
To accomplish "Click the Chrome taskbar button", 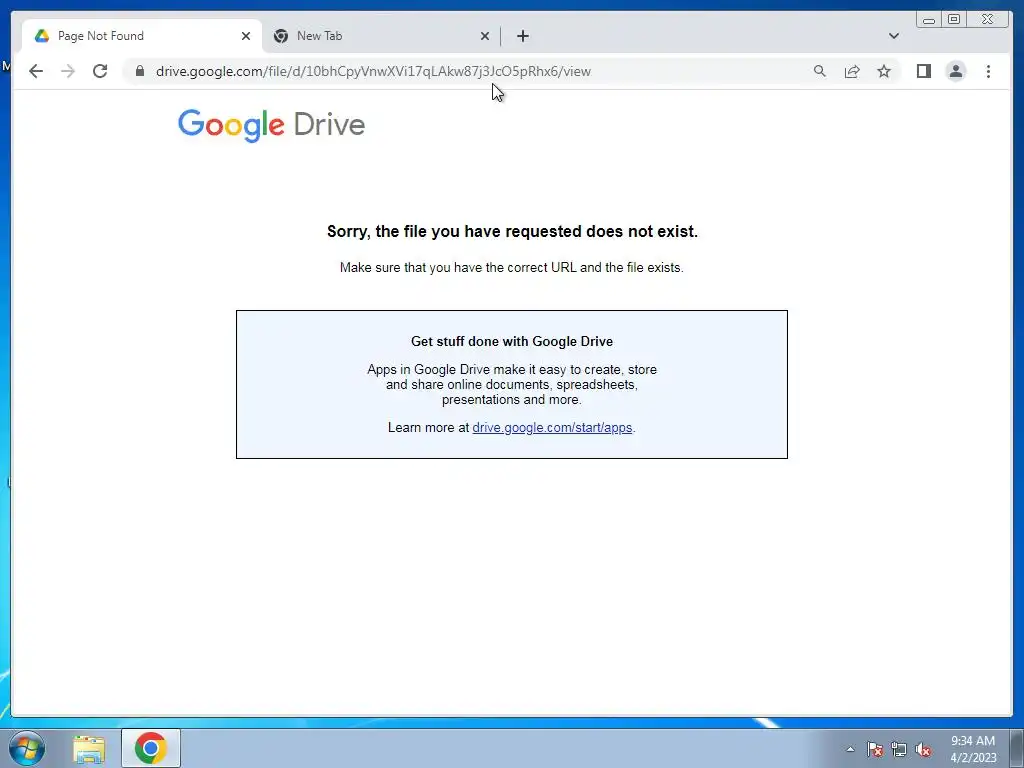I will [x=151, y=748].
